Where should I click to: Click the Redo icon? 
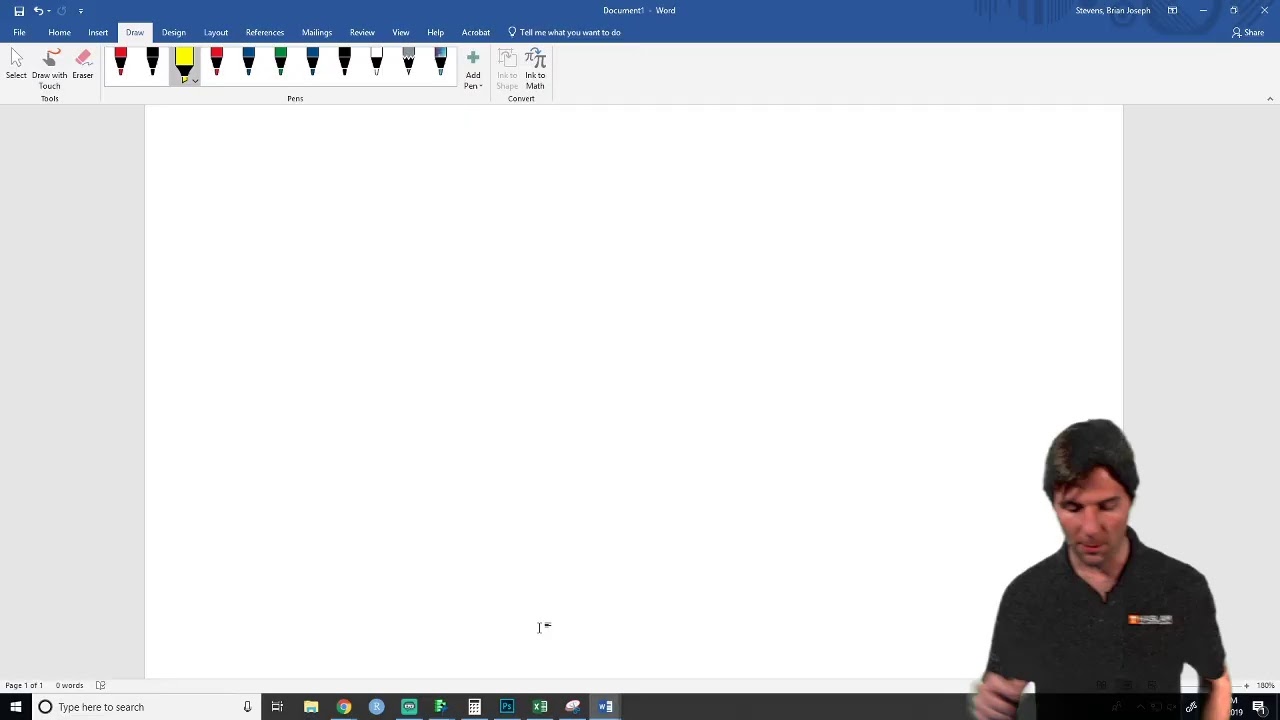pos(62,11)
